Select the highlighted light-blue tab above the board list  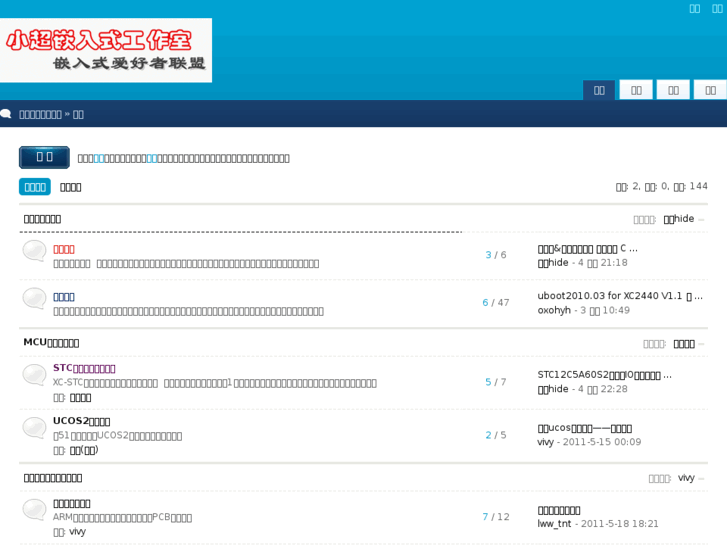[35, 187]
